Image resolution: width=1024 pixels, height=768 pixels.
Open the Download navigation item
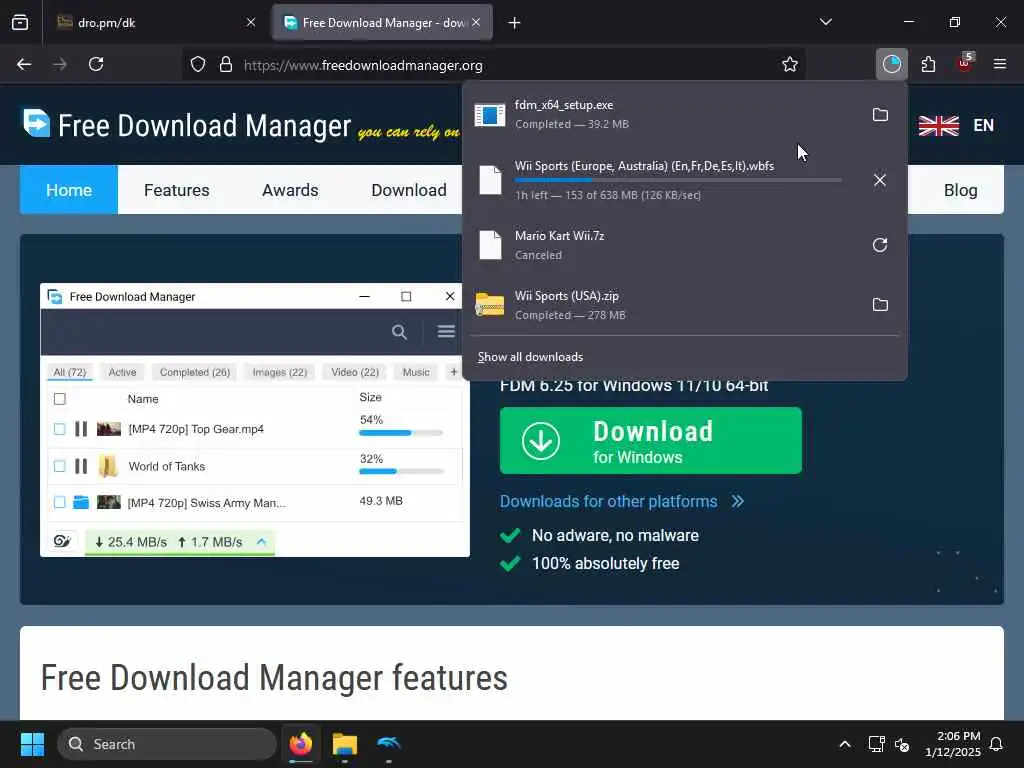[x=409, y=190]
